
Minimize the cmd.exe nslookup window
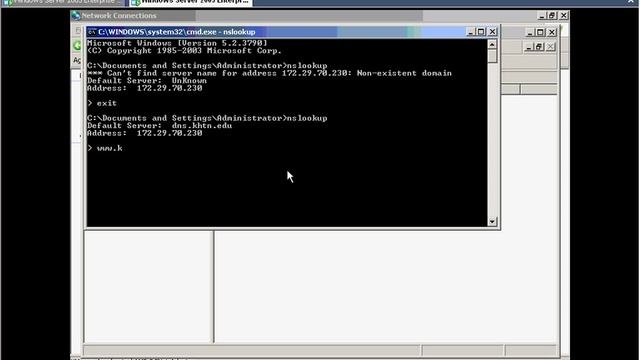pos(470,32)
